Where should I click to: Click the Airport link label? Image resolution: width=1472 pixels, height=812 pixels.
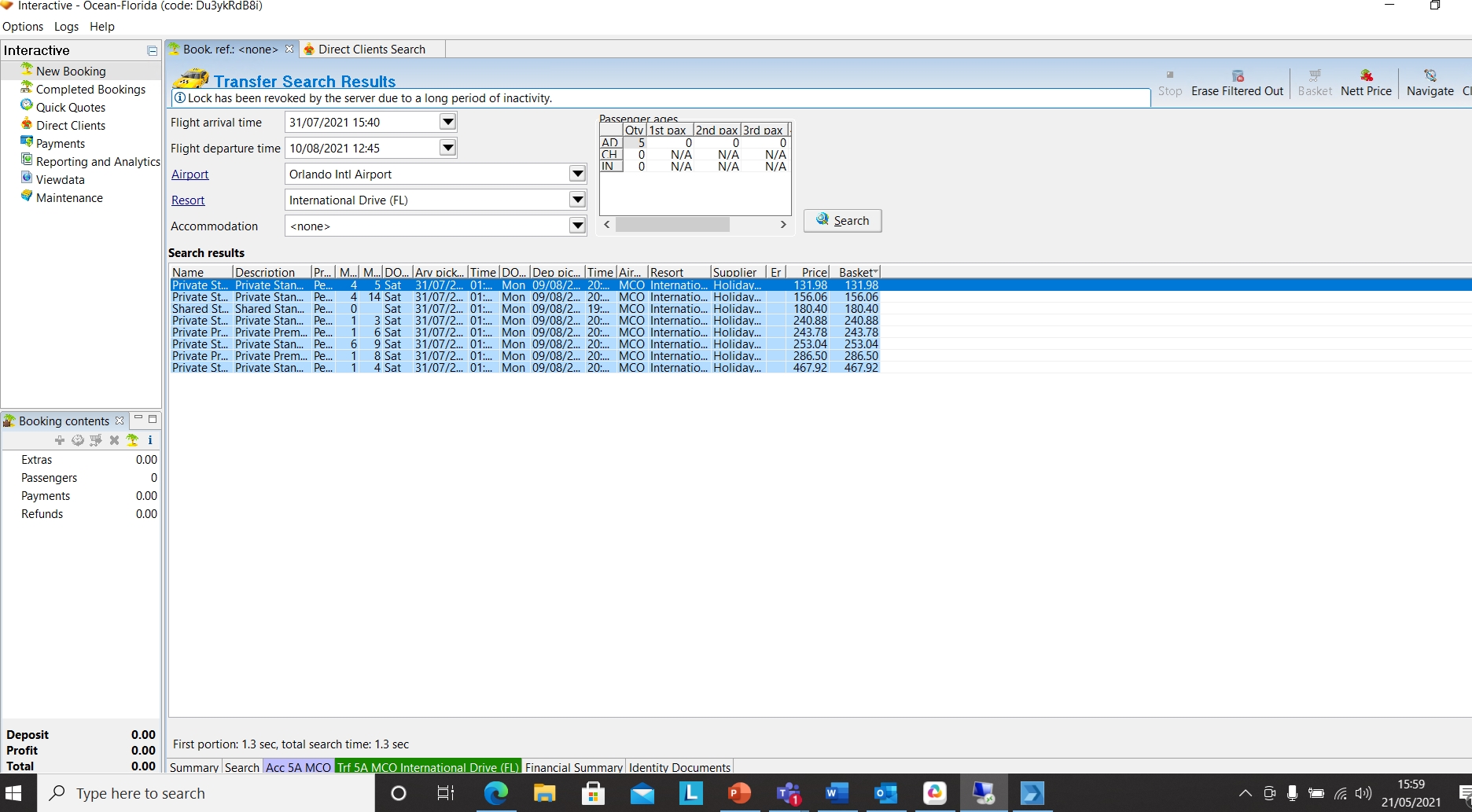[190, 175]
